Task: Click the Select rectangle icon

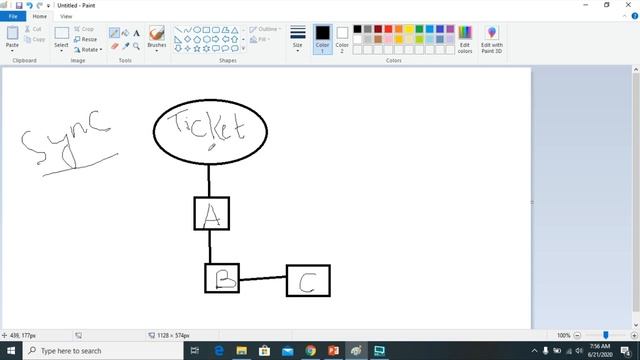Action: click(62, 33)
